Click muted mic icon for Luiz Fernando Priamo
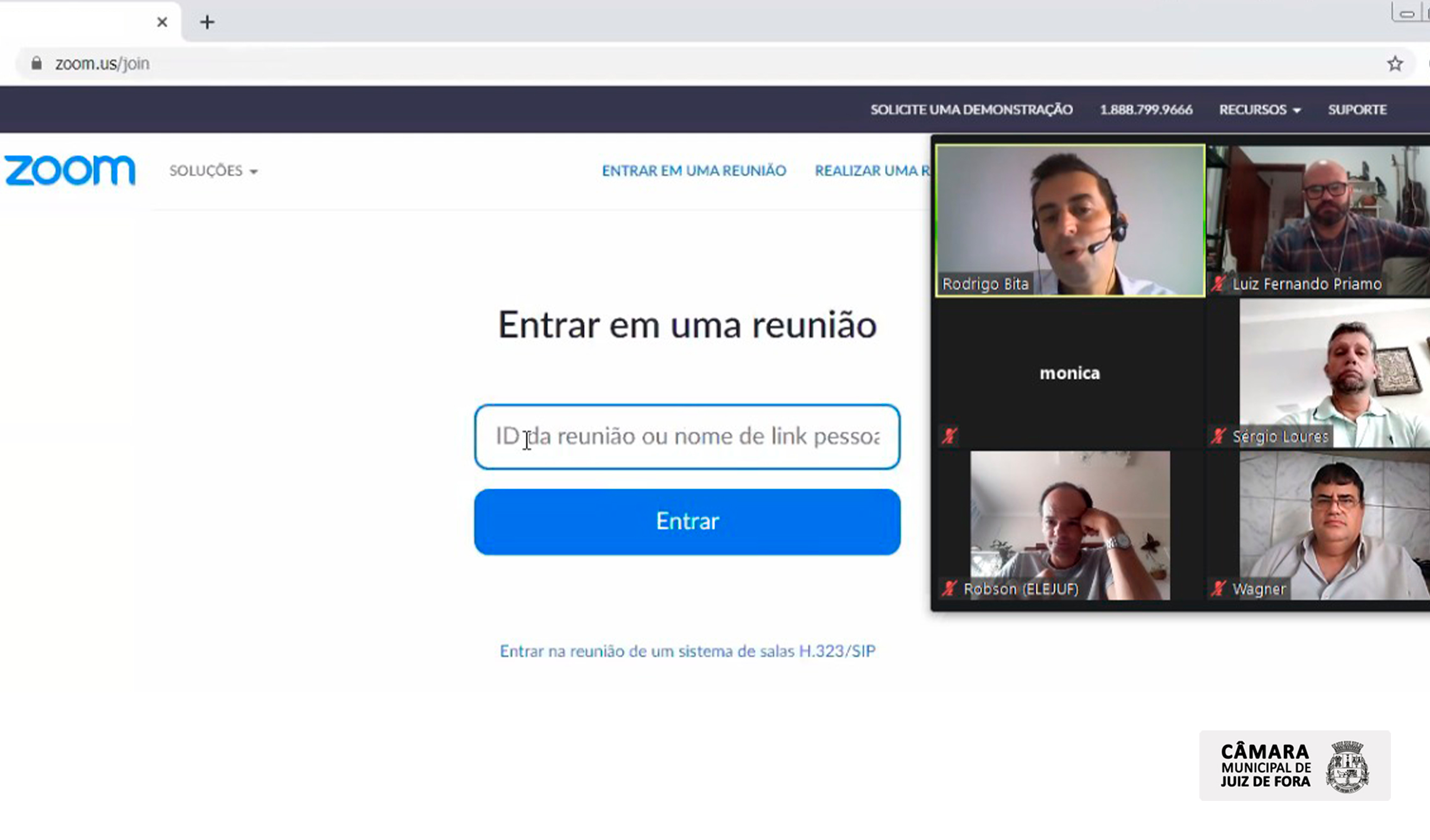1430x840 pixels. point(1218,284)
